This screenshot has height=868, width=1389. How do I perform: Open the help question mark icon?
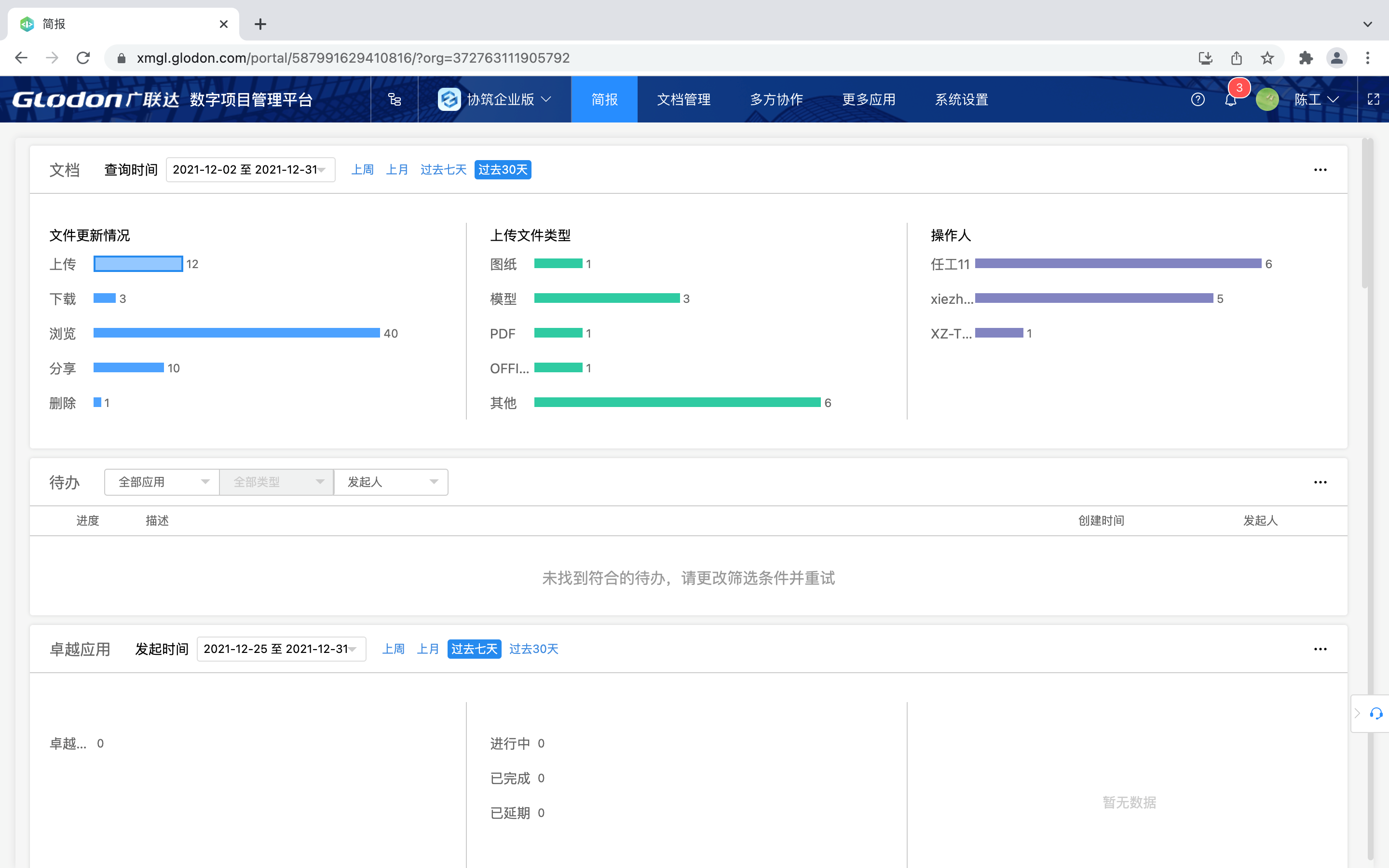coord(1198,99)
